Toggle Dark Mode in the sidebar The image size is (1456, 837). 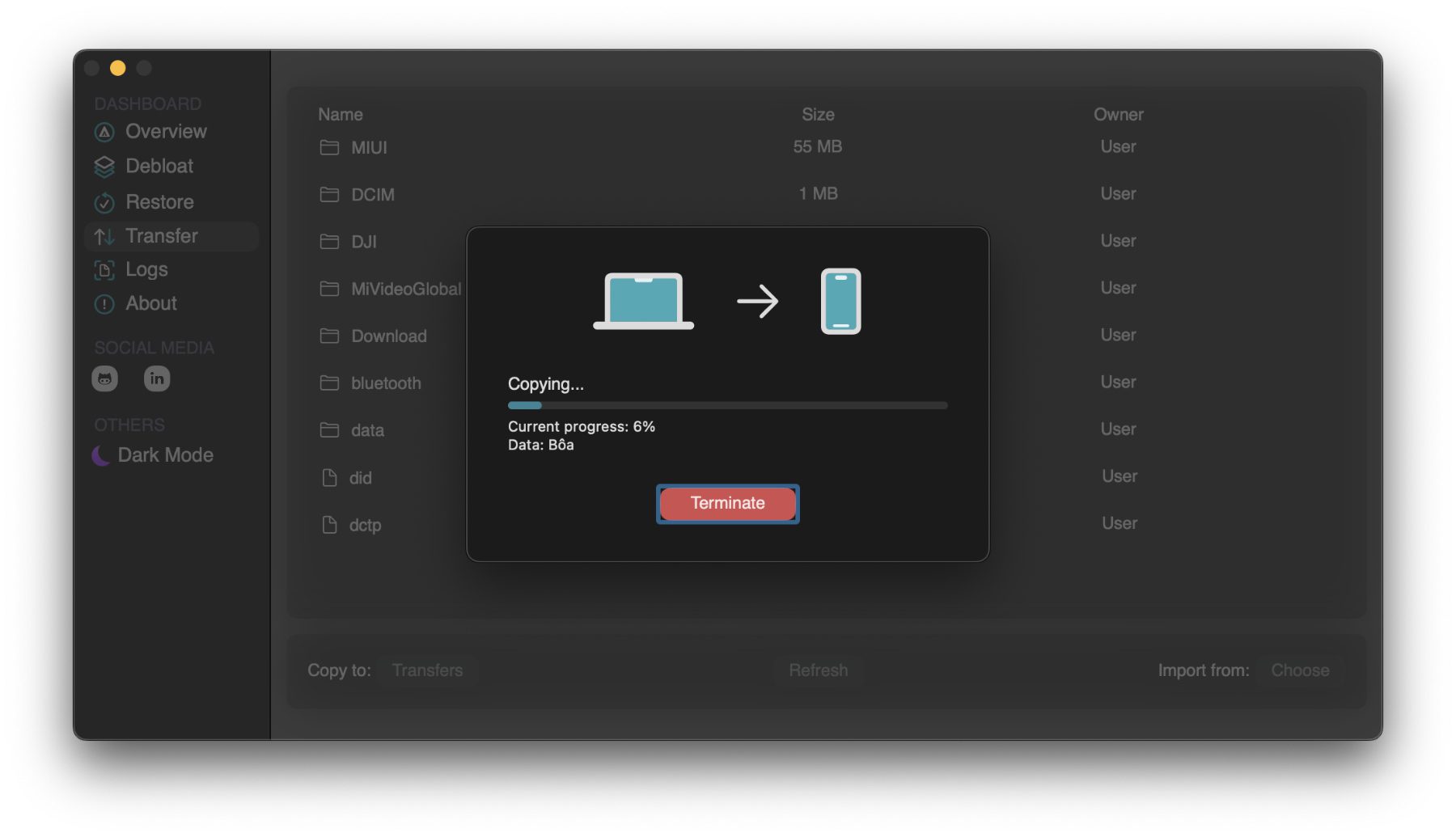(154, 455)
